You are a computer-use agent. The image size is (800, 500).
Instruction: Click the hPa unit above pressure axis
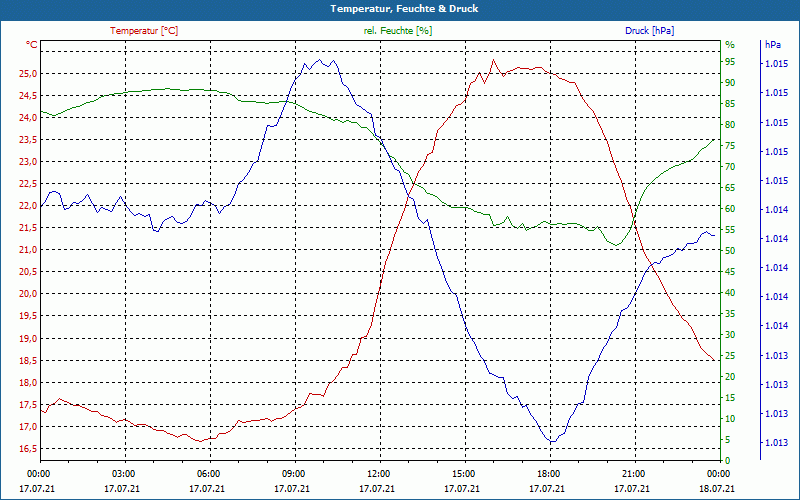(773, 45)
